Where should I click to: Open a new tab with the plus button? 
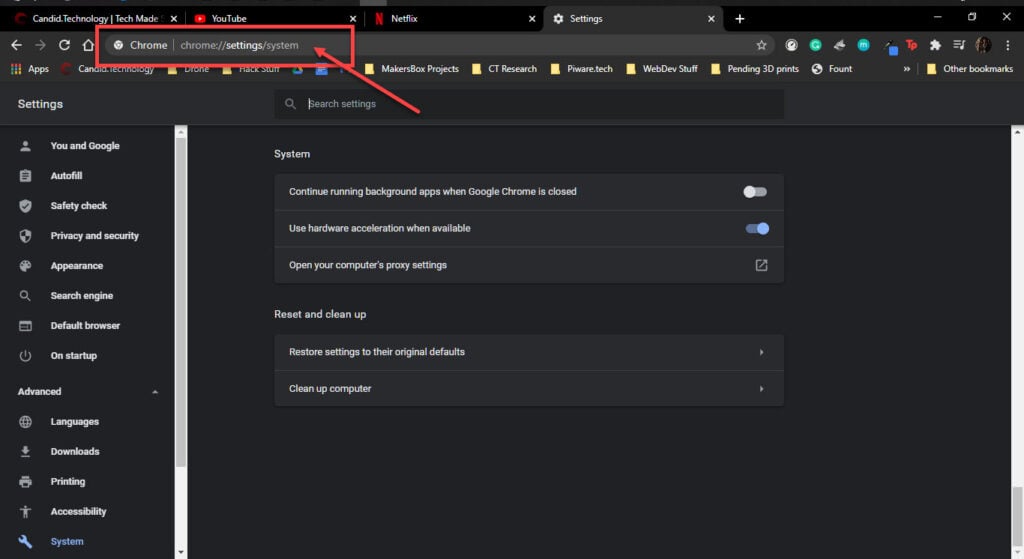739,19
